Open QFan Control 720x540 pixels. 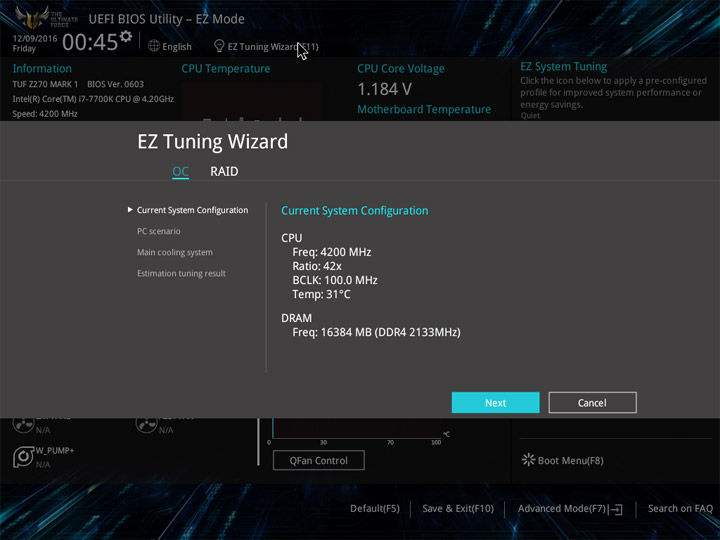click(x=319, y=460)
